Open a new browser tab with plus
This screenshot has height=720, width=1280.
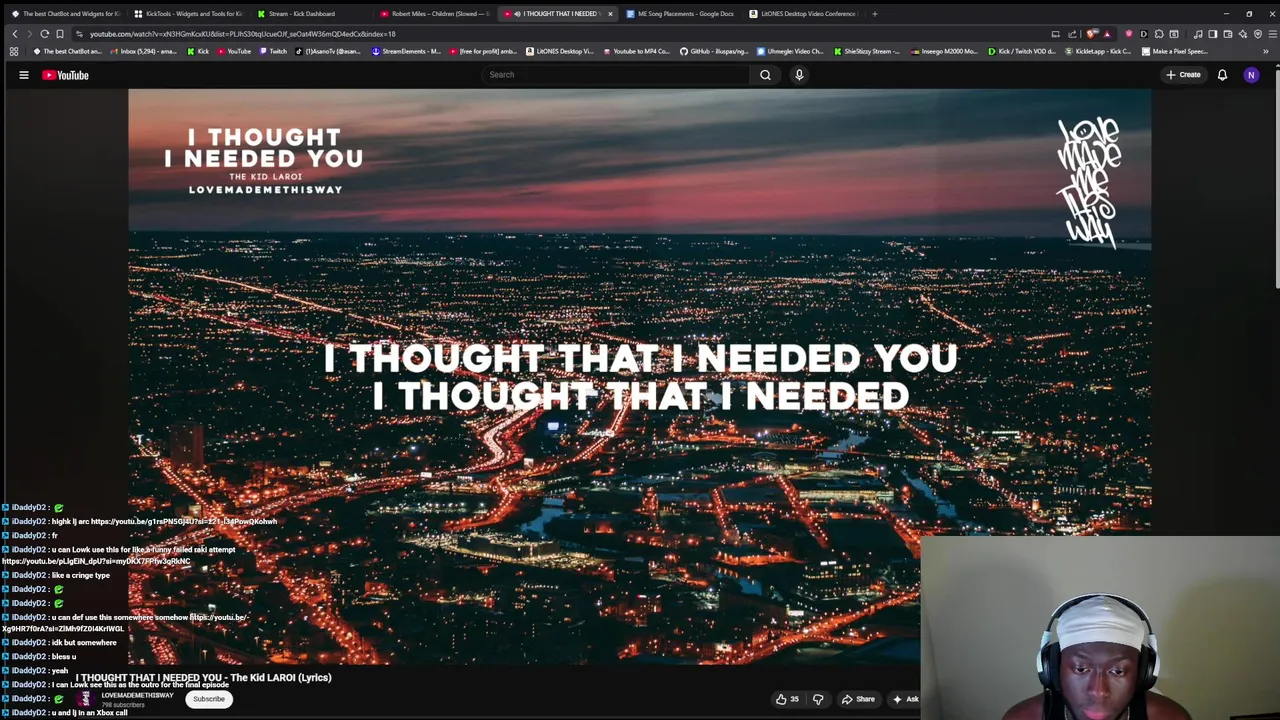coord(874,14)
